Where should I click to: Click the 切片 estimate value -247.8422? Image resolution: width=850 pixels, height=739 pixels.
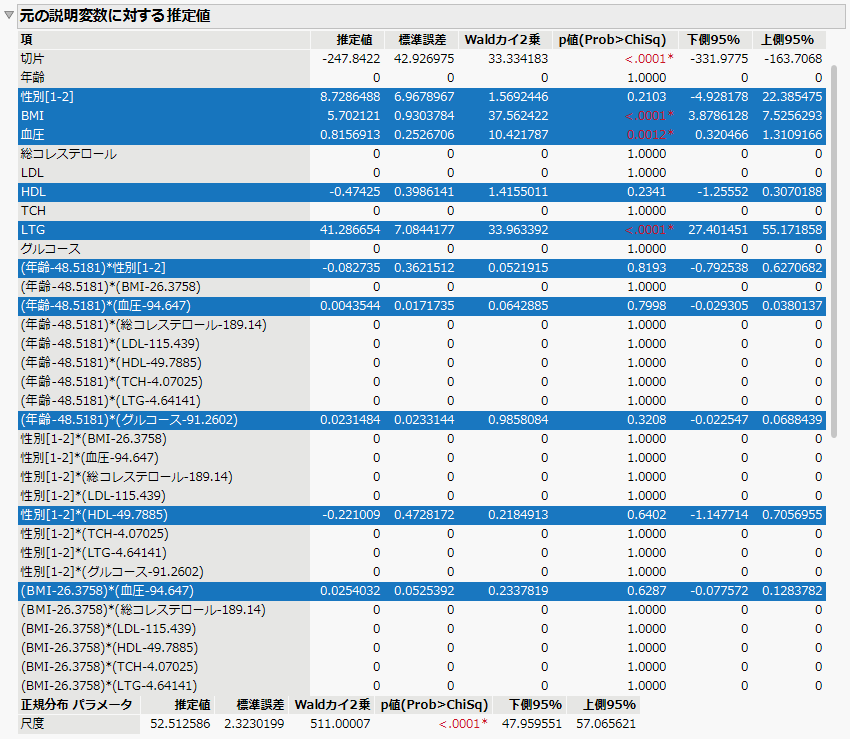(351, 59)
